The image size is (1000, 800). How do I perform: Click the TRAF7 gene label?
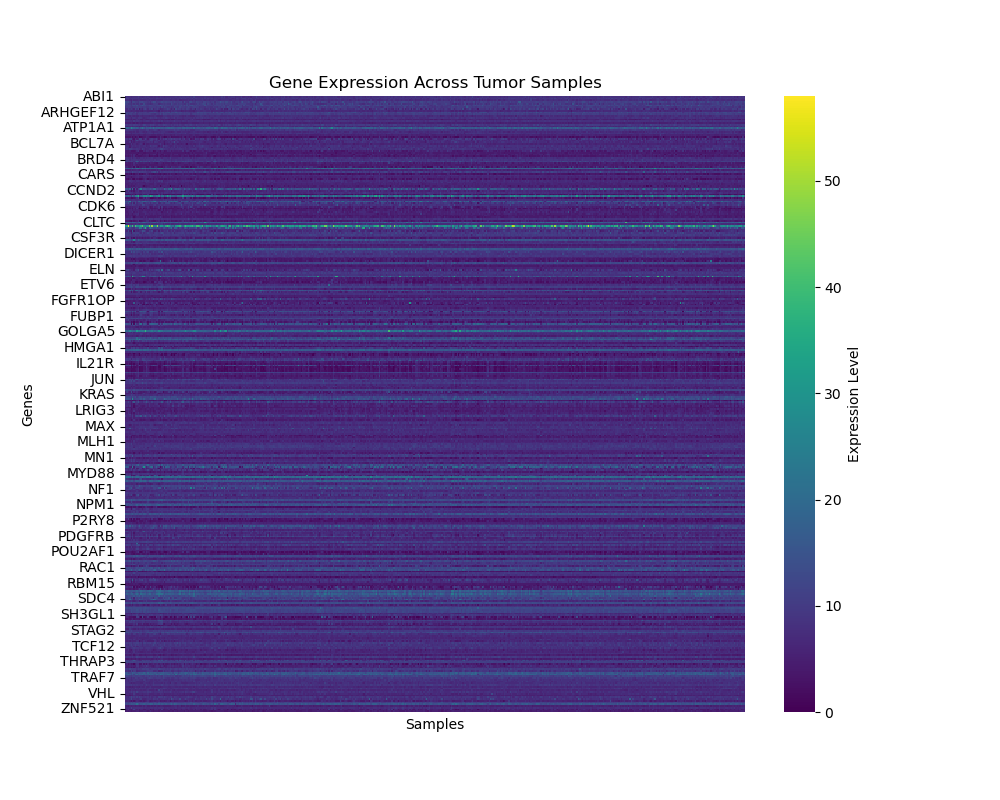[93, 678]
